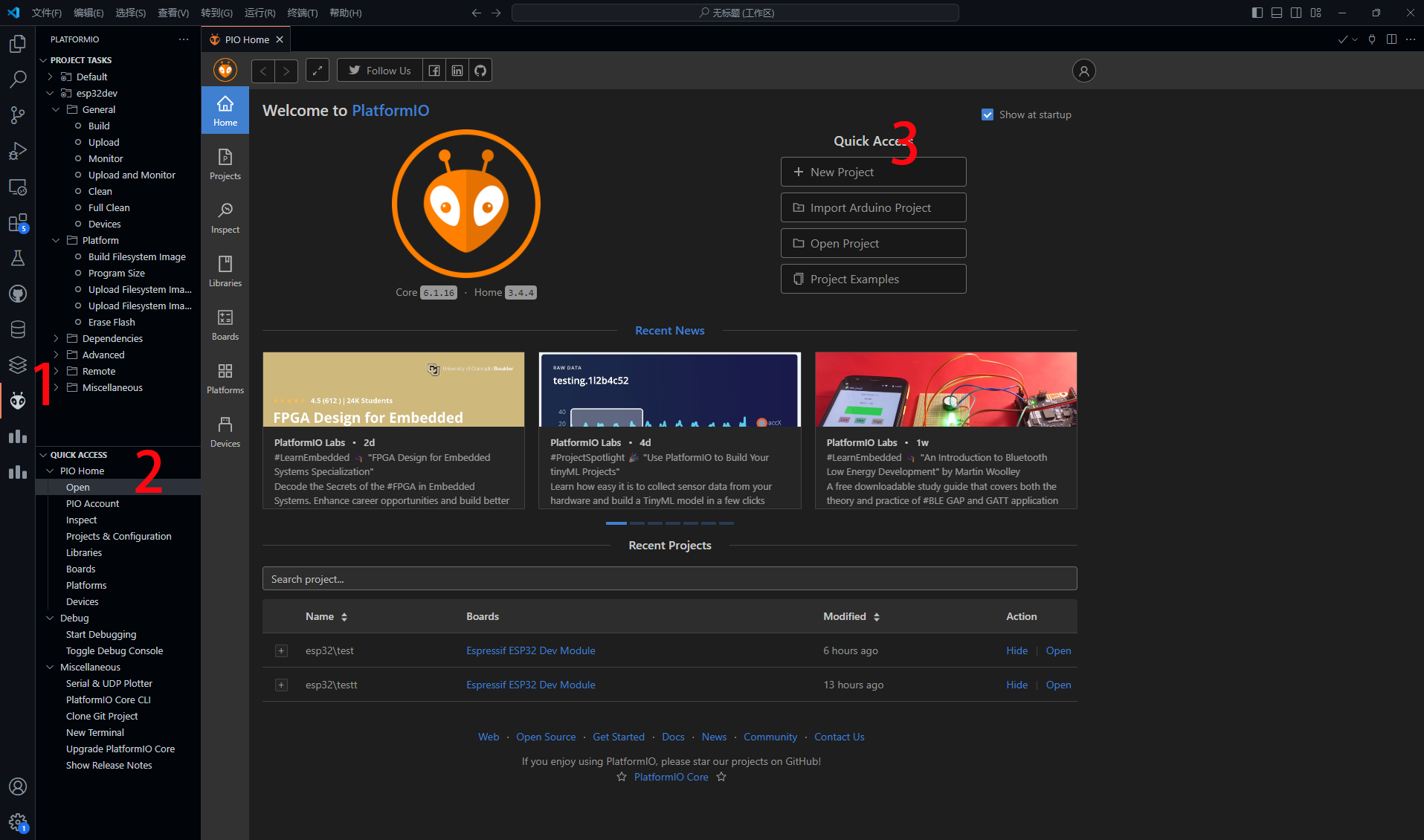
Task: Open Source Control view
Action: 18,114
